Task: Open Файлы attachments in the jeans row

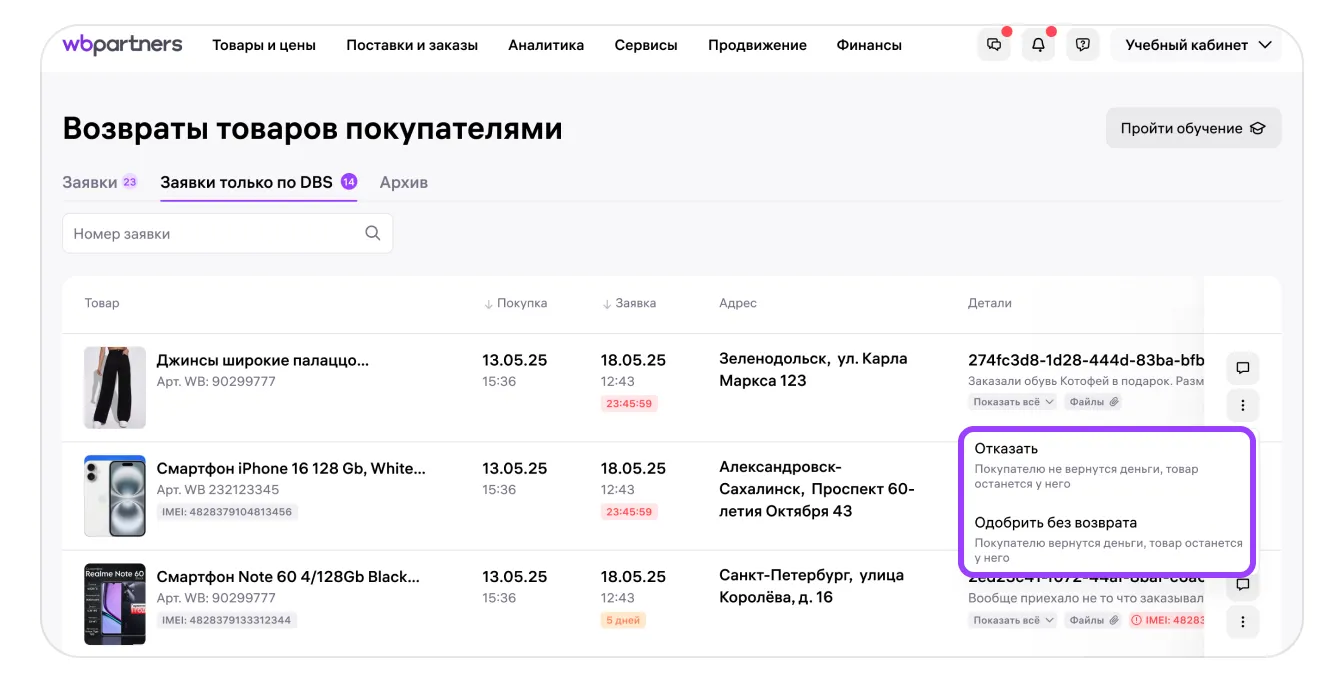Action: (1091, 402)
